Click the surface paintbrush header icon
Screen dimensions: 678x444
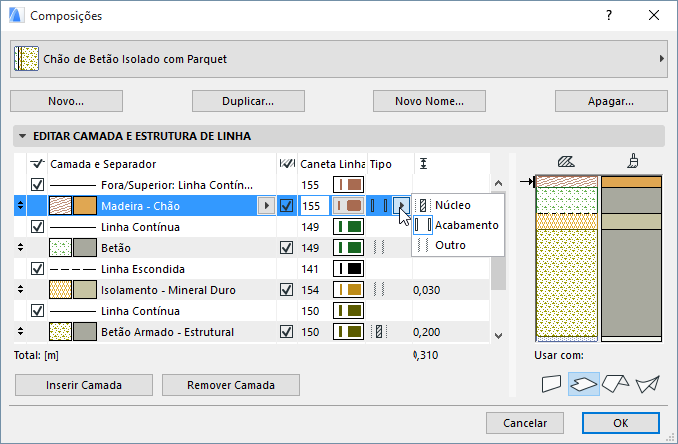click(633, 161)
